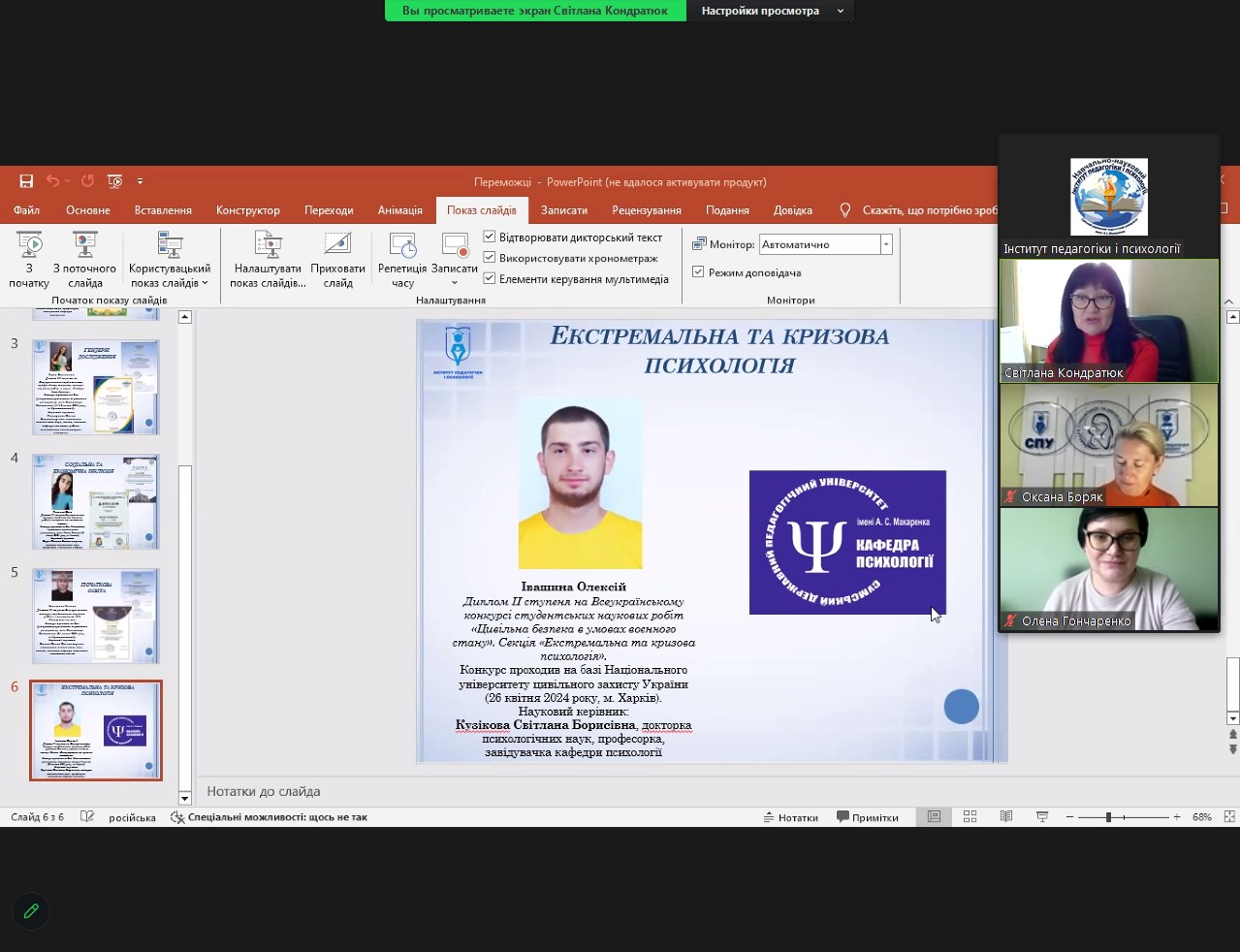Image resolution: width=1240 pixels, height=952 pixels.
Task: Select slide 4 thumbnail
Action: coord(96,501)
